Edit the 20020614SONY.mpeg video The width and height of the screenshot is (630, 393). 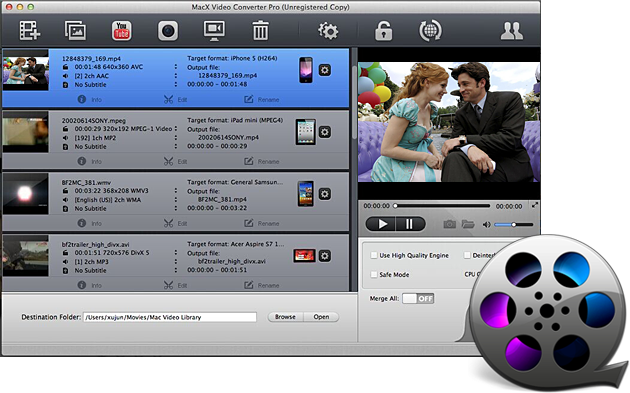[176, 161]
